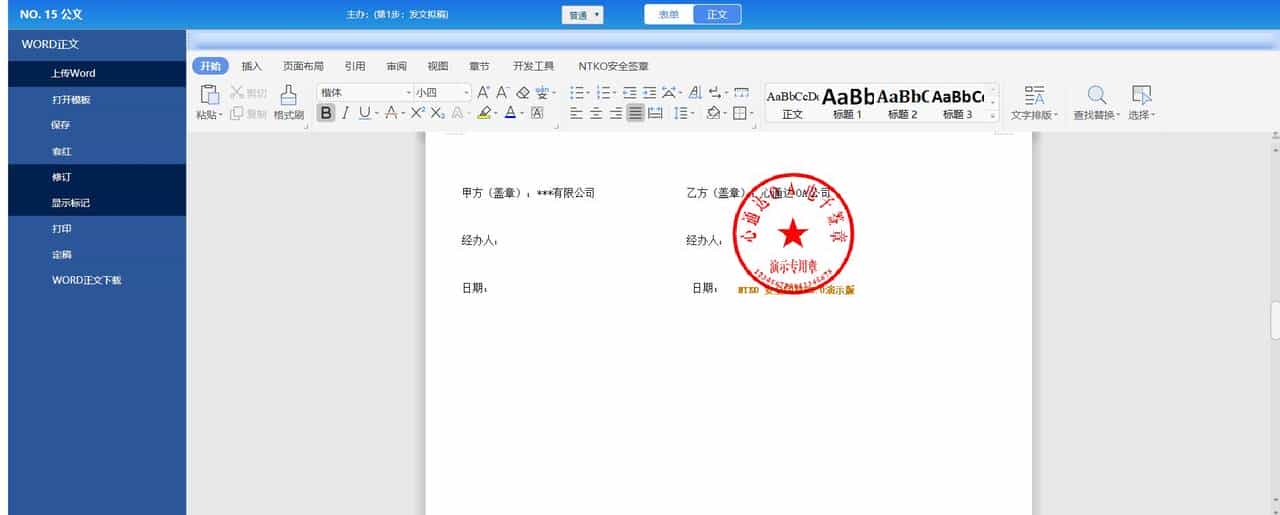The height and width of the screenshot is (515, 1280).
Task: Click the Paste (粘贴) clipboard icon
Action: [x=209, y=95]
